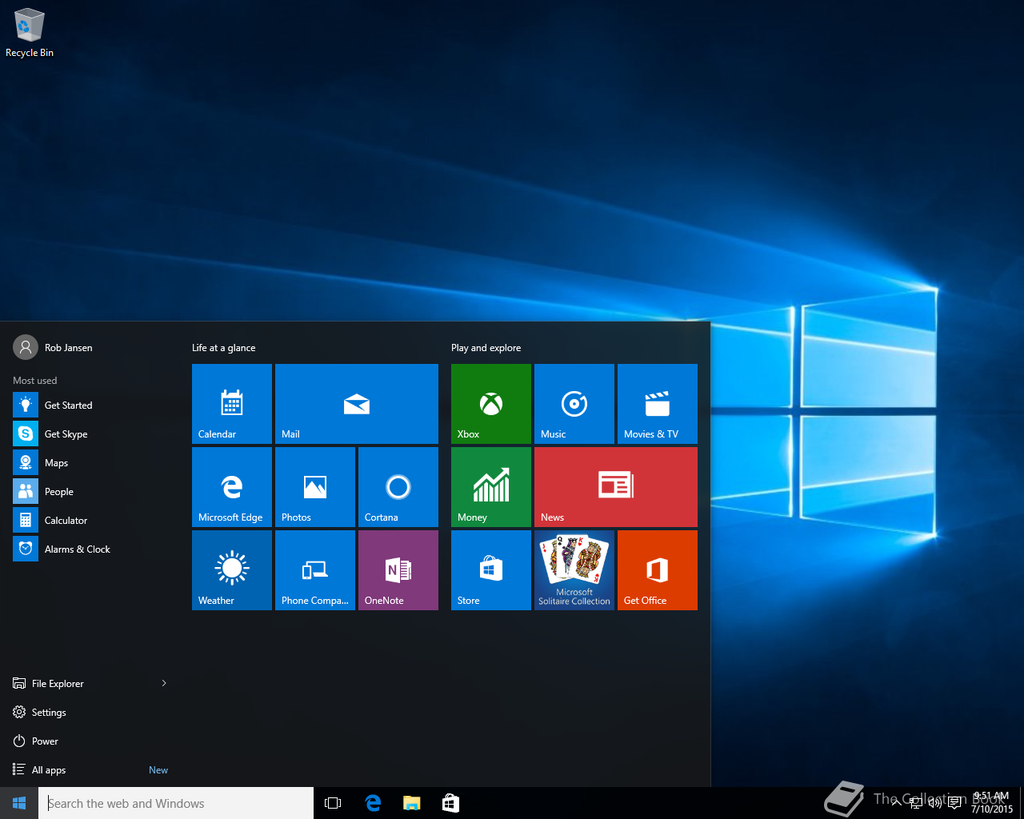
Task: Open the OneNote tile
Action: coord(397,570)
